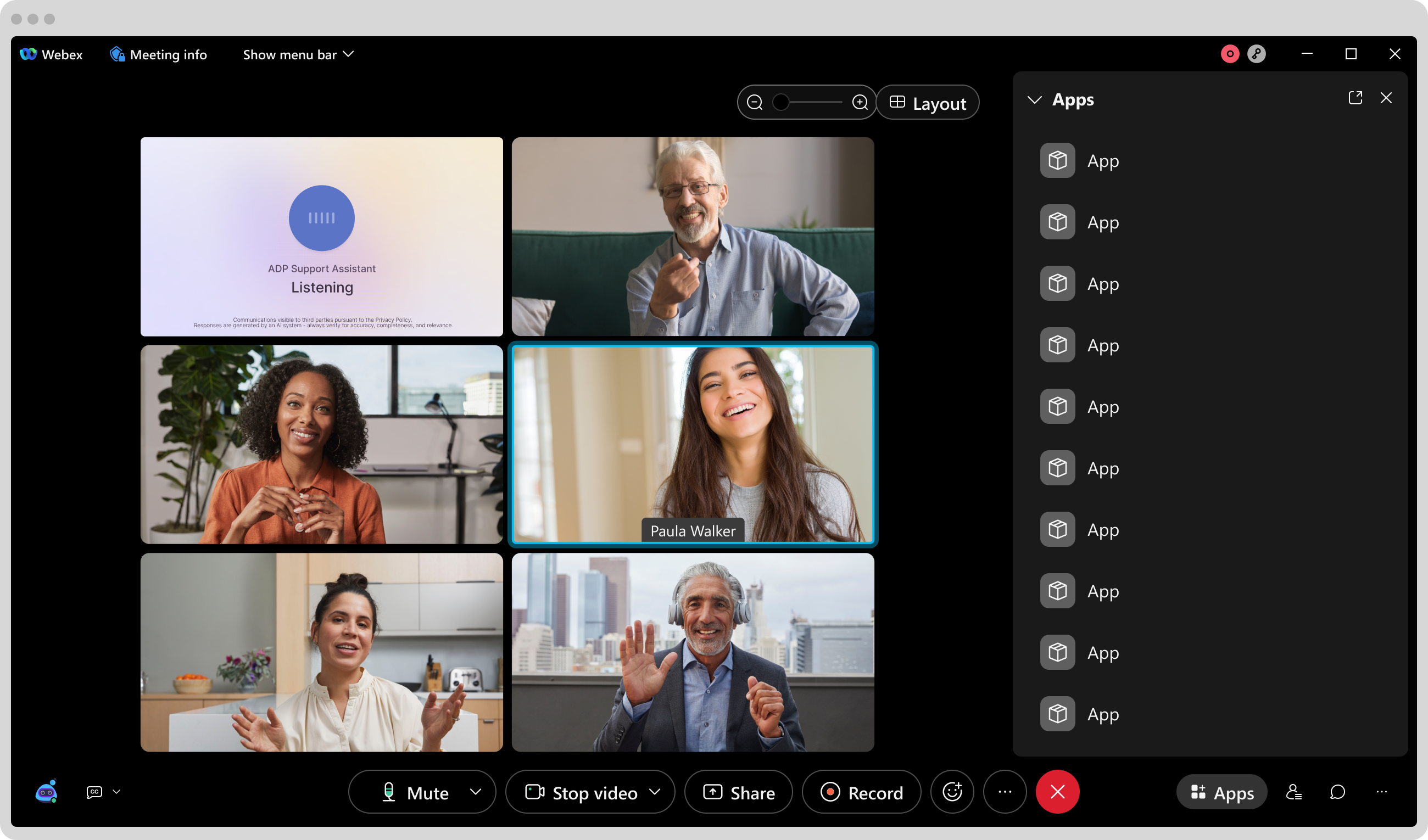The height and width of the screenshot is (840, 1428).
Task: Collapse the Apps panel chevron
Action: click(x=1034, y=100)
